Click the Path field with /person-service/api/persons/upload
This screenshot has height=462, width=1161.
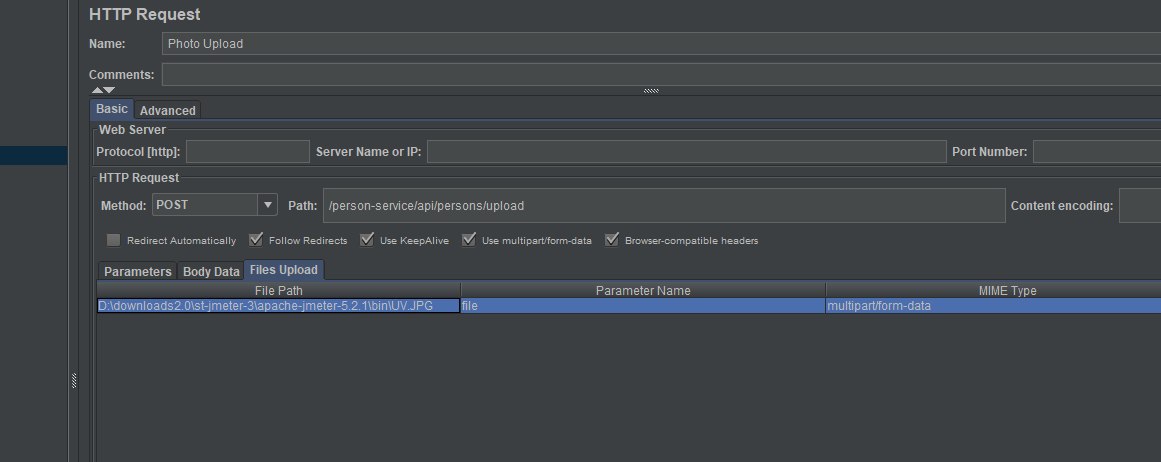click(x=664, y=206)
